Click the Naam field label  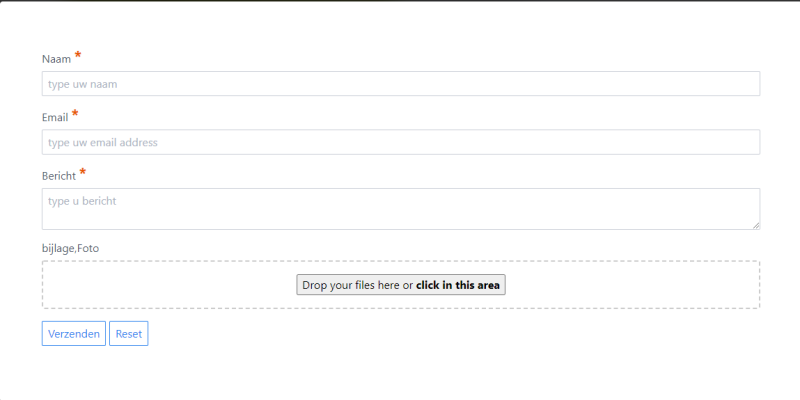point(57,60)
